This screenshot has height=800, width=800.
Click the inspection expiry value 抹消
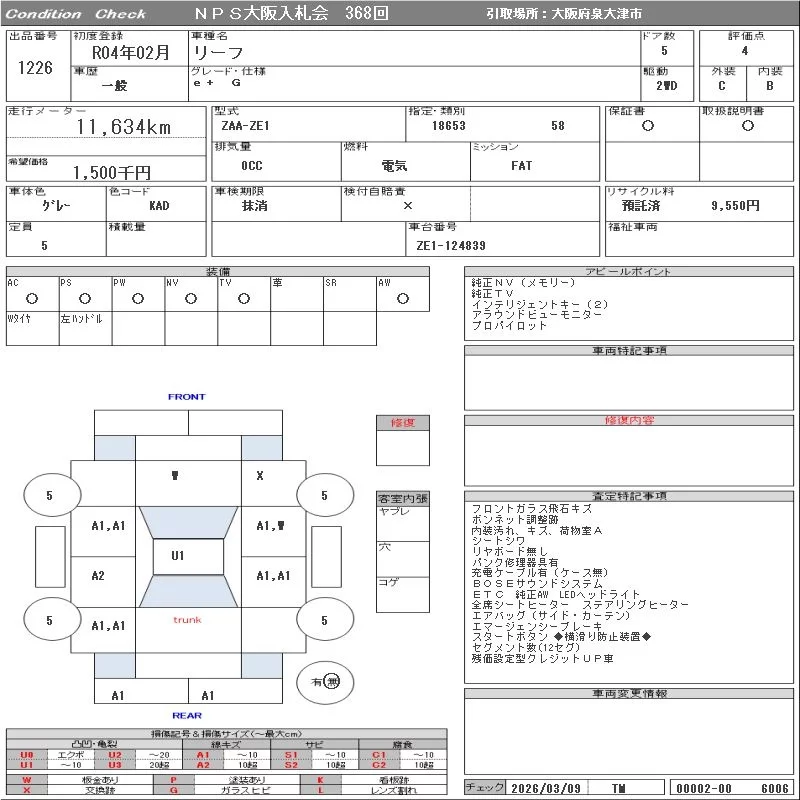(x=255, y=206)
